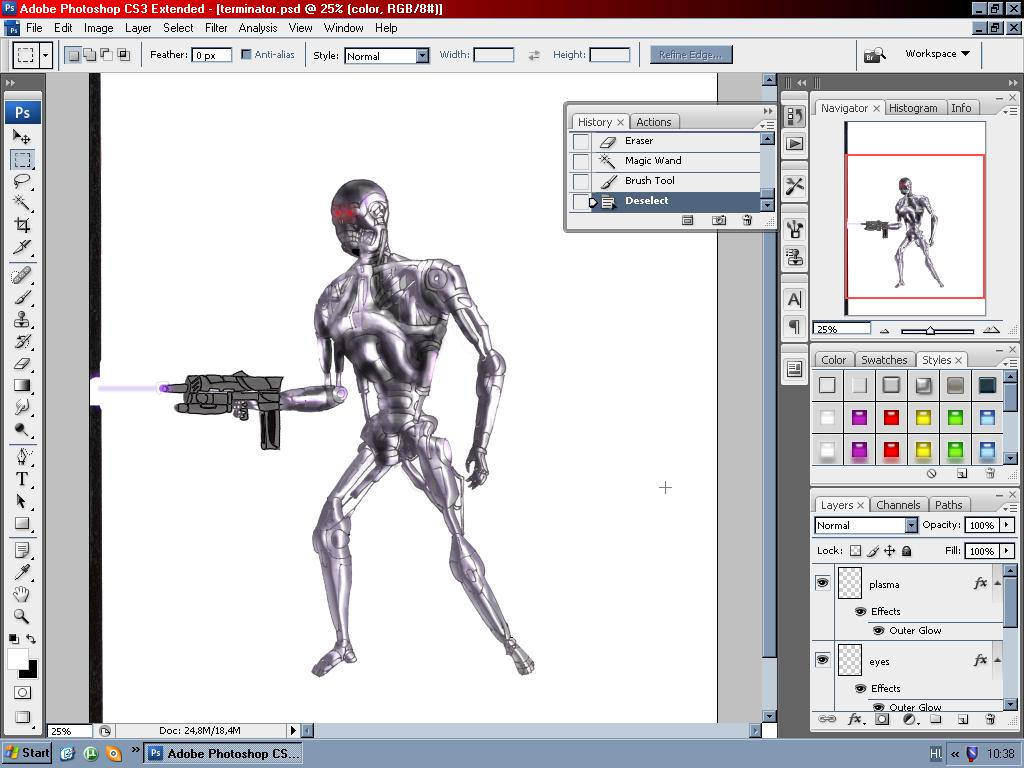This screenshot has height=768, width=1024.
Task: Select the Path Selection tool
Action: (22, 501)
